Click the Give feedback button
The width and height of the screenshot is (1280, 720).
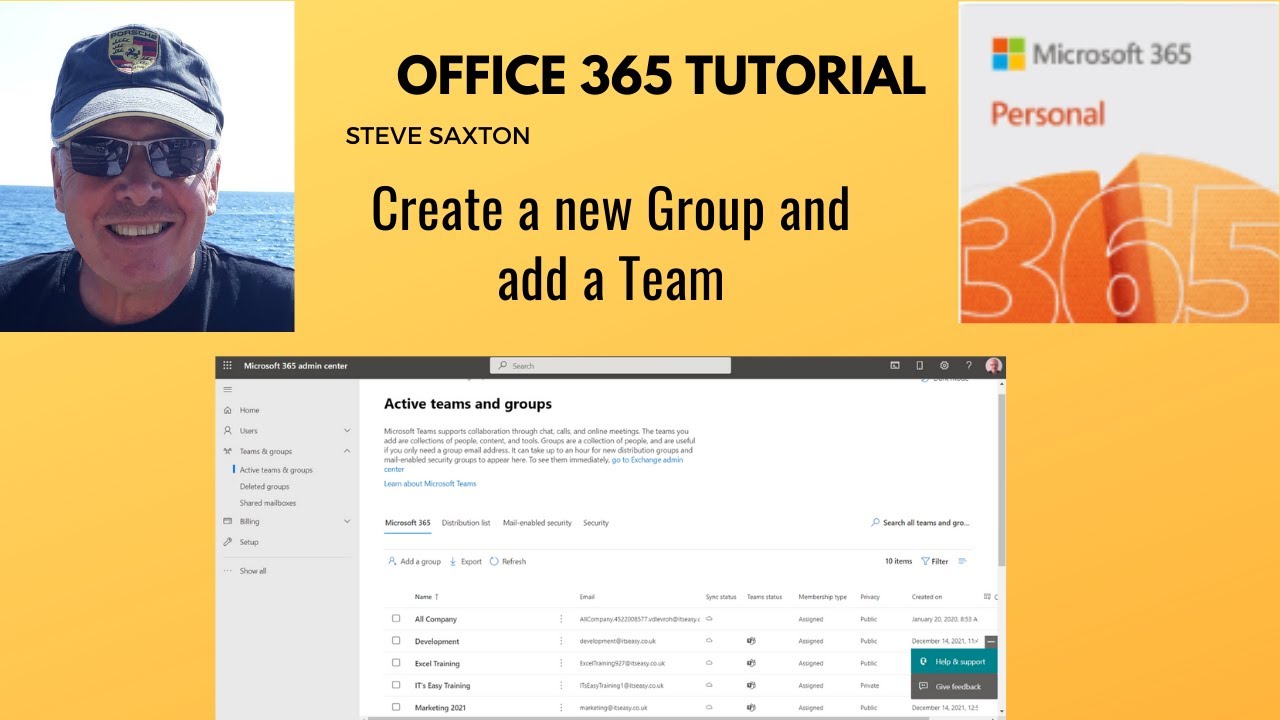(954, 687)
